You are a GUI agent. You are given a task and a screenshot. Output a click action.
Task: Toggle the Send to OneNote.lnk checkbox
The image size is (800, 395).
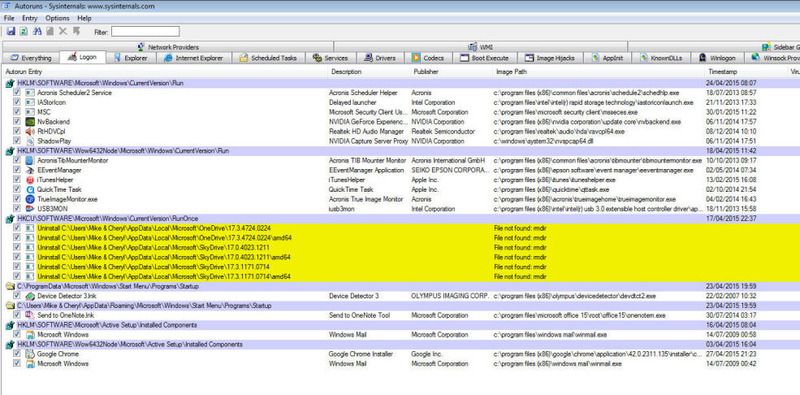click(x=17, y=315)
